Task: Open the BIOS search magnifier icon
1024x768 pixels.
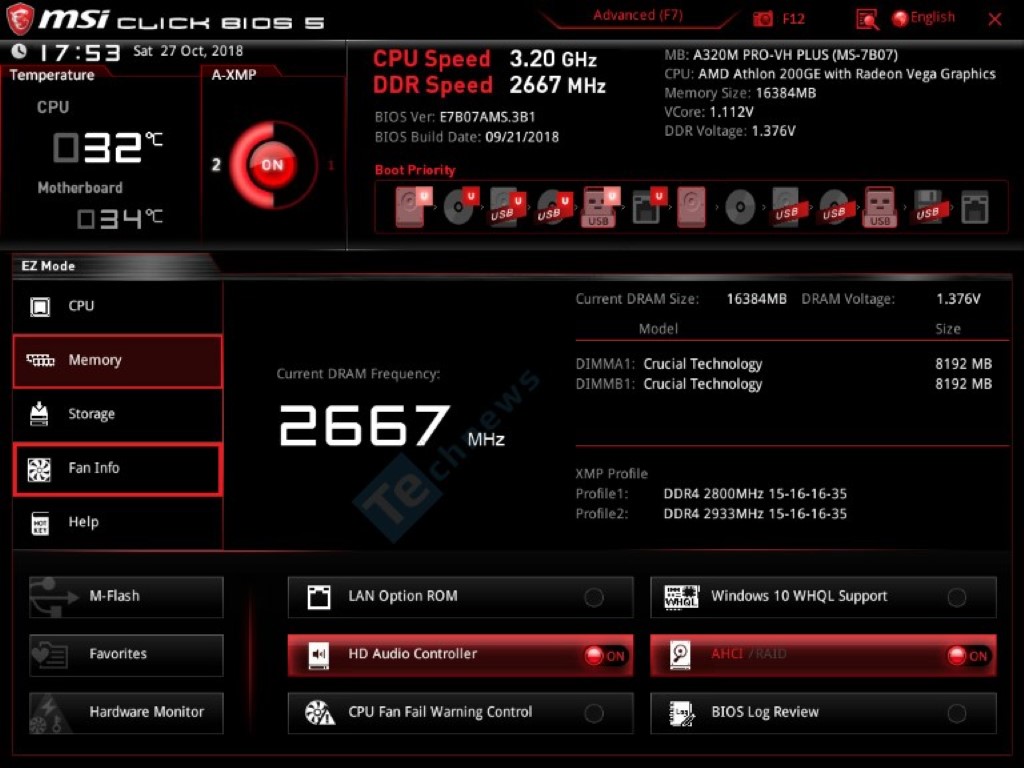Action: [x=867, y=20]
